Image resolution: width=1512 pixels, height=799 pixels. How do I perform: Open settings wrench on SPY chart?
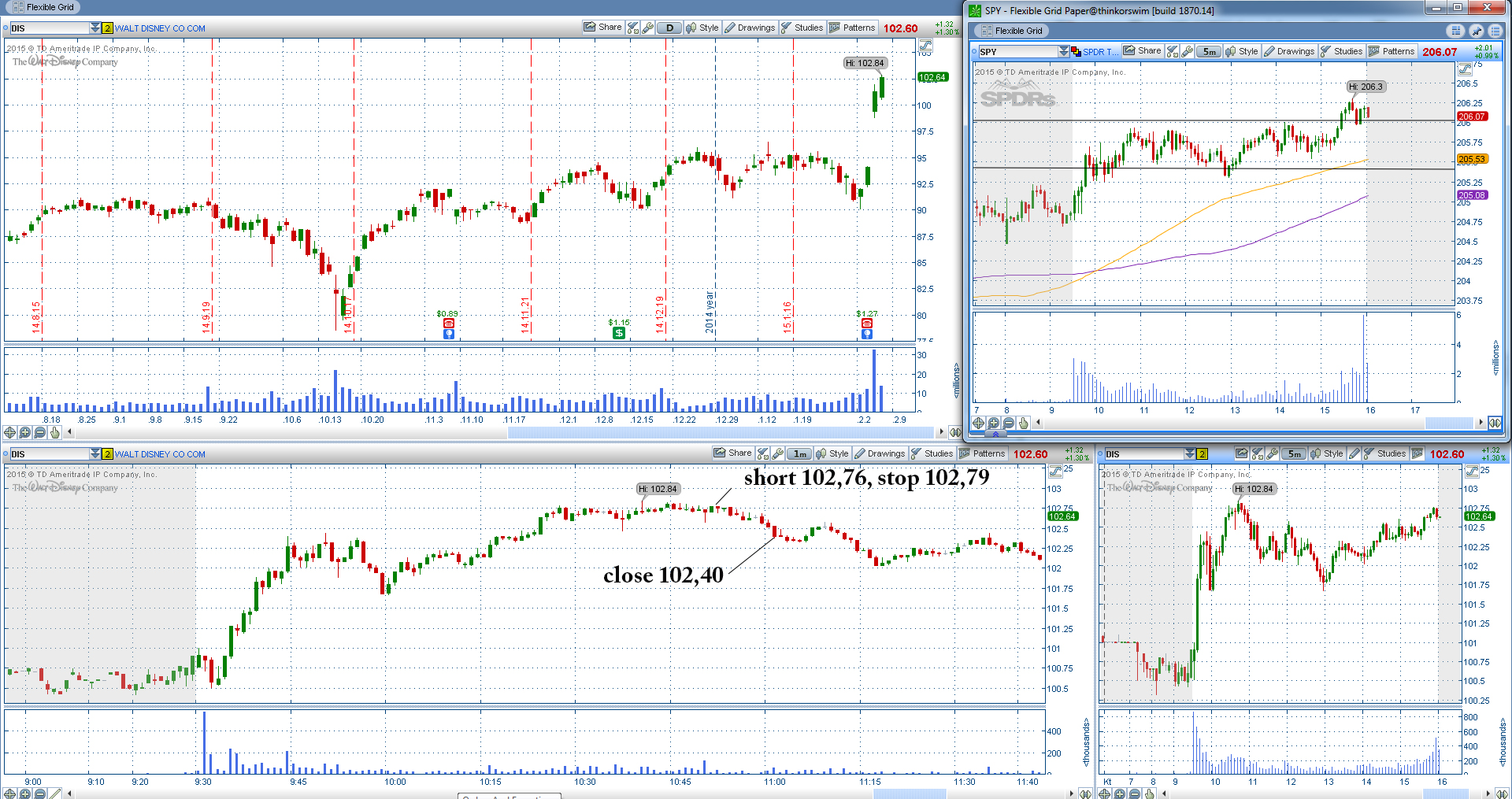1187,51
